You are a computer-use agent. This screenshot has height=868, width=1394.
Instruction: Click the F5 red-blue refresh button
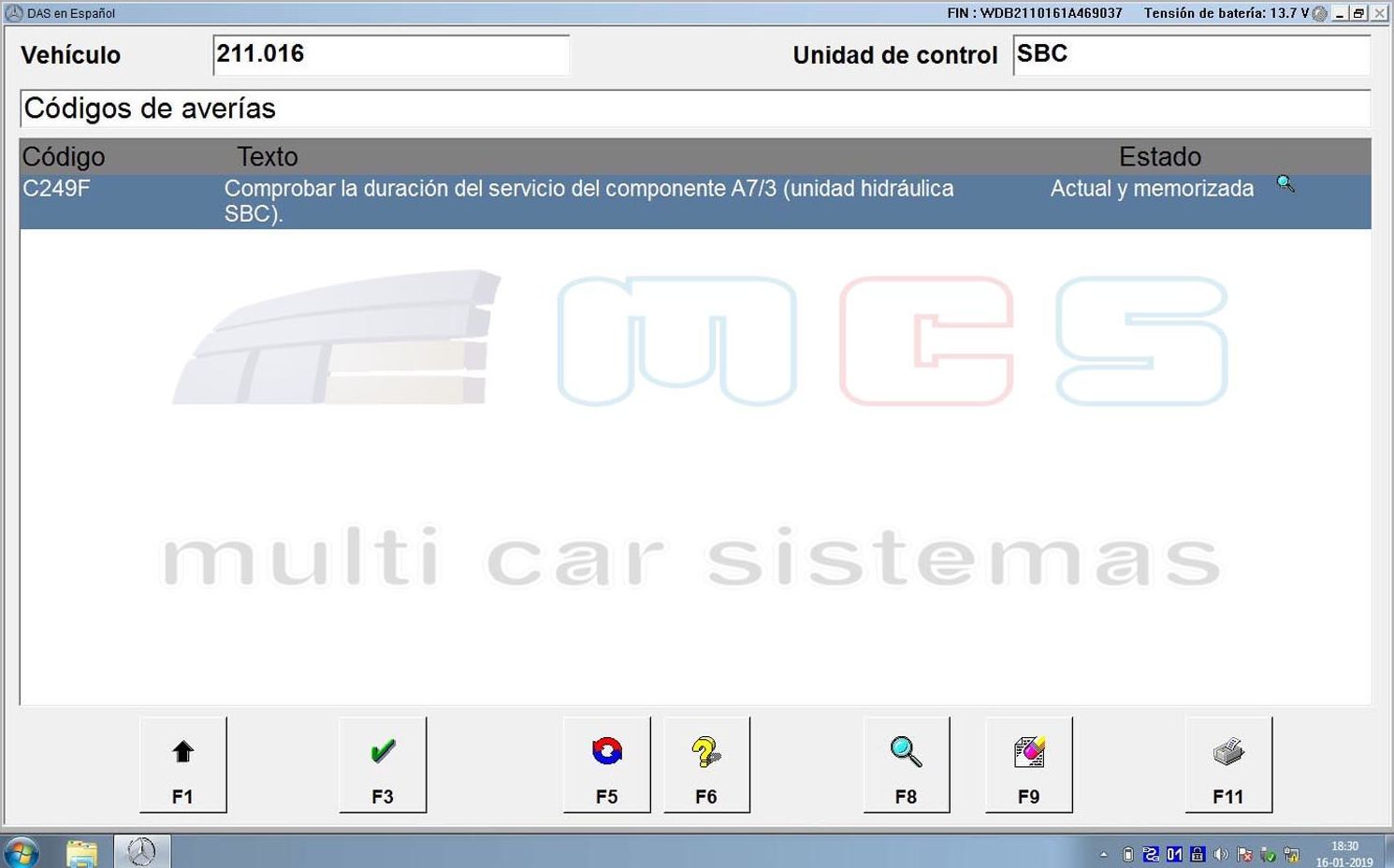(x=606, y=765)
